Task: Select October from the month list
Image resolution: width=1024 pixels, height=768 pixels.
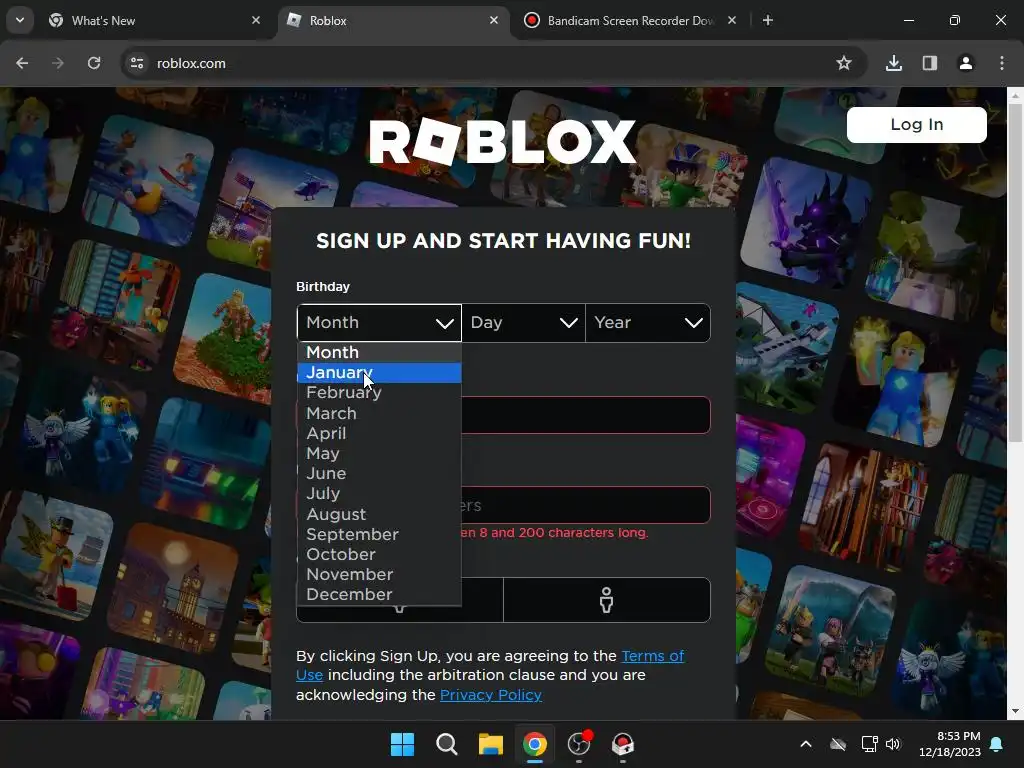Action: coord(379,554)
